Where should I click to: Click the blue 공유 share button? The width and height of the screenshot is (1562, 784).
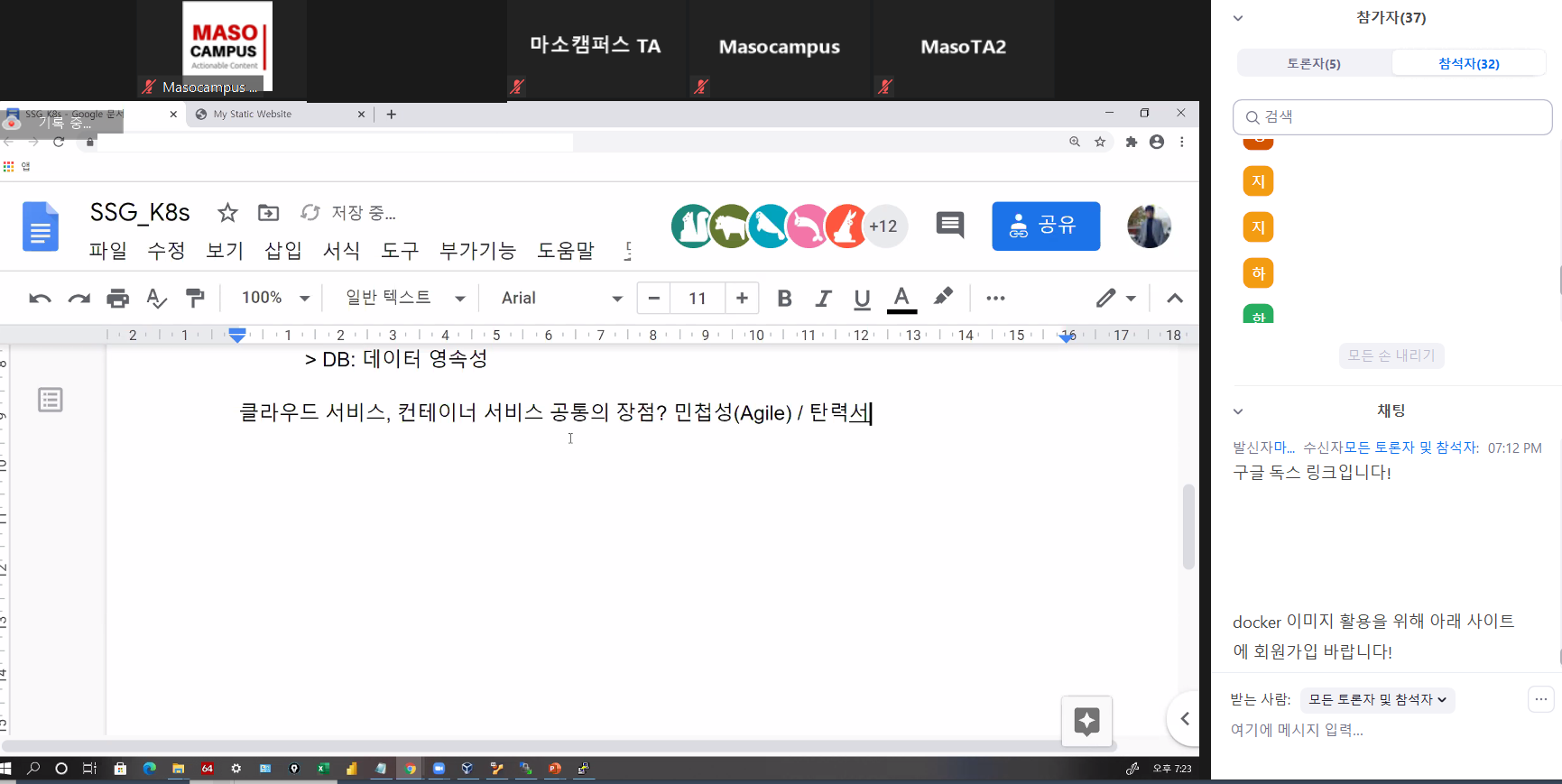(1045, 226)
